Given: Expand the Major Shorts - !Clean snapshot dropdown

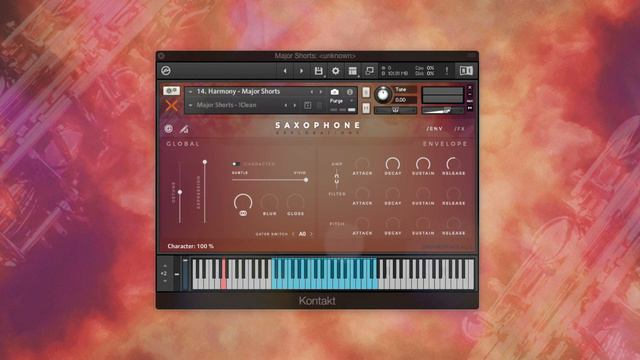Looking at the screenshot, I should 190,105.
